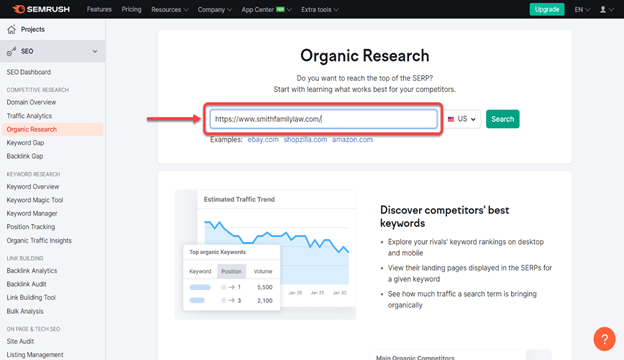Open Bulk Analysis
The width and height of the screenshot is (624, 360).
click(x=25, y=311)
